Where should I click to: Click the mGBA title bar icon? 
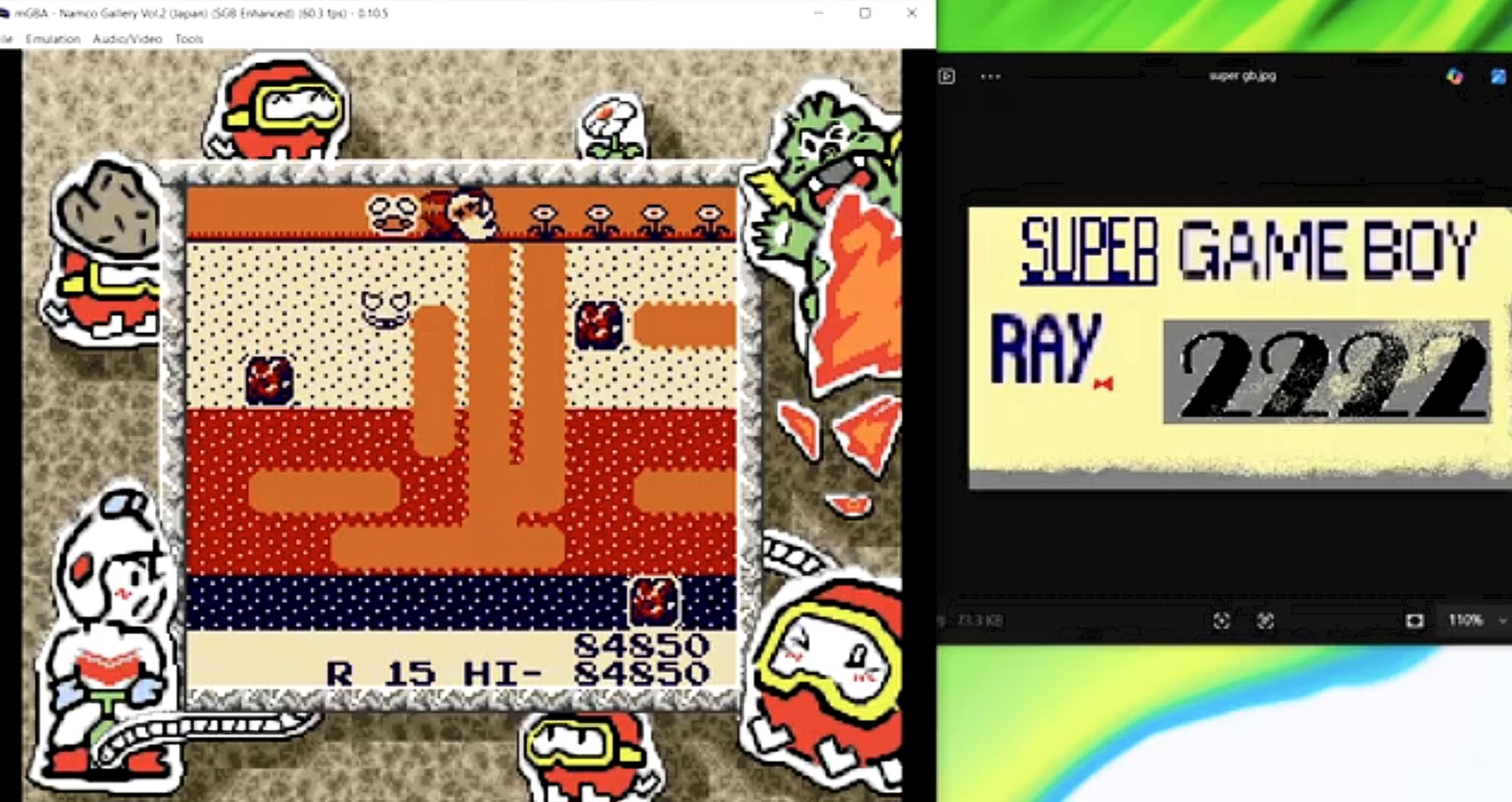pyautogui.click(x=4, y=14)
